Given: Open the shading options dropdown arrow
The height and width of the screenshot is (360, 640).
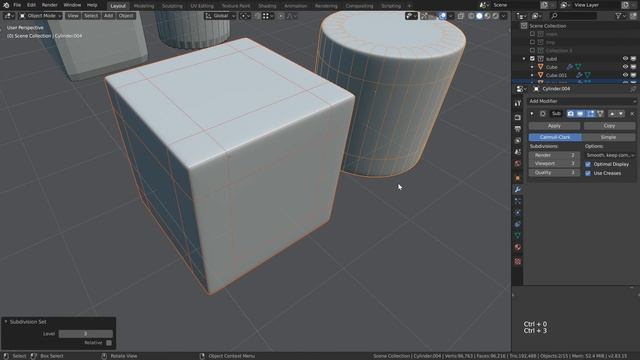Looking at the screenshot, I should tap(504, 16).
